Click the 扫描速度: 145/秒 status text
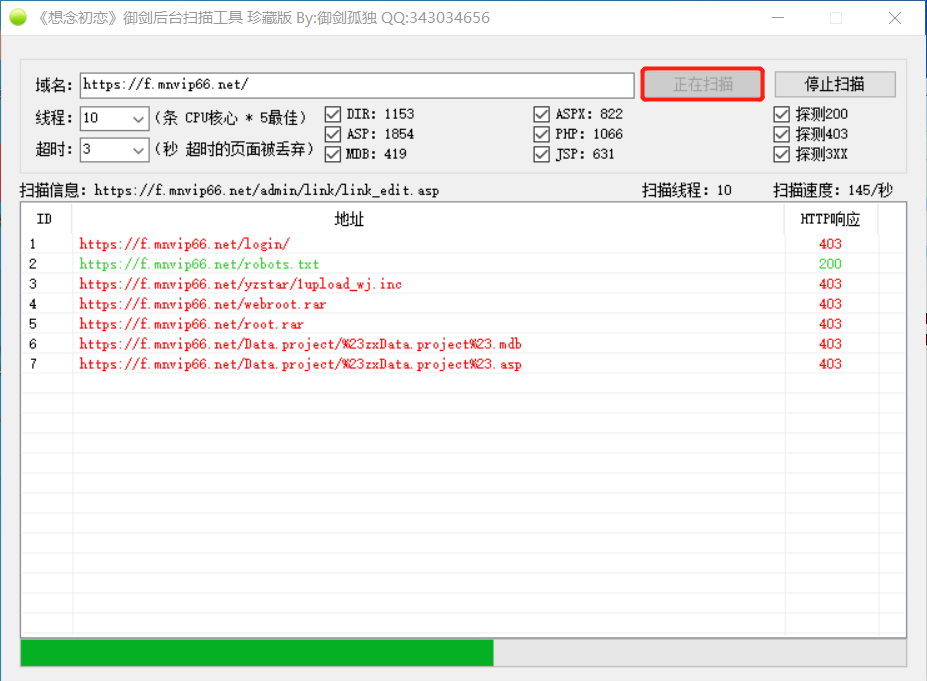Screen dimensions: 927x681 (x=833, y=190)
